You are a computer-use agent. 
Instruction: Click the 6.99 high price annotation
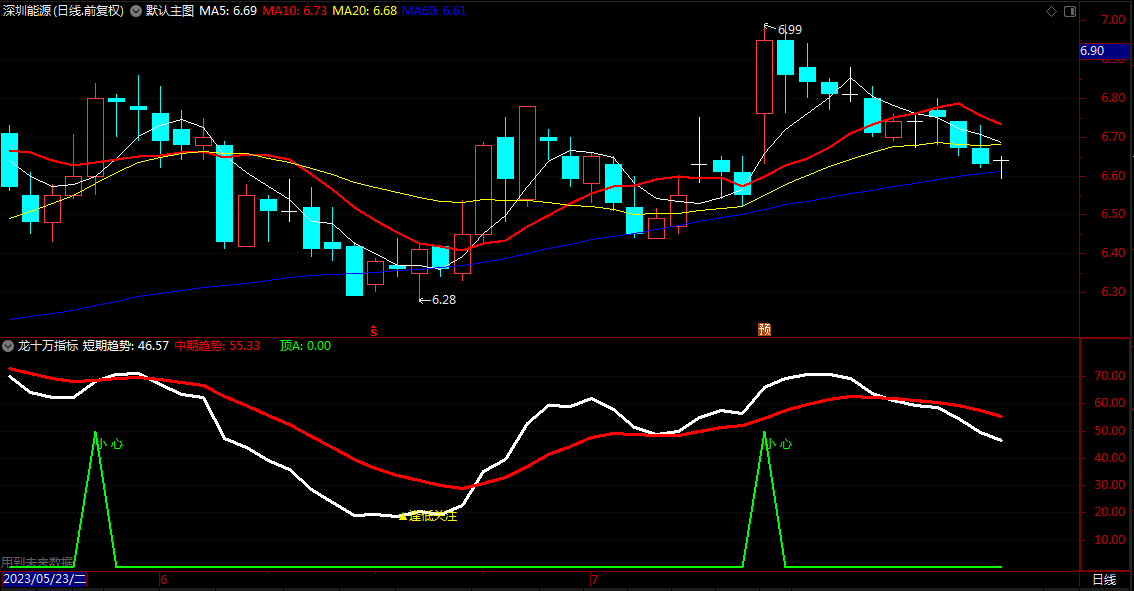coord(789,30)
